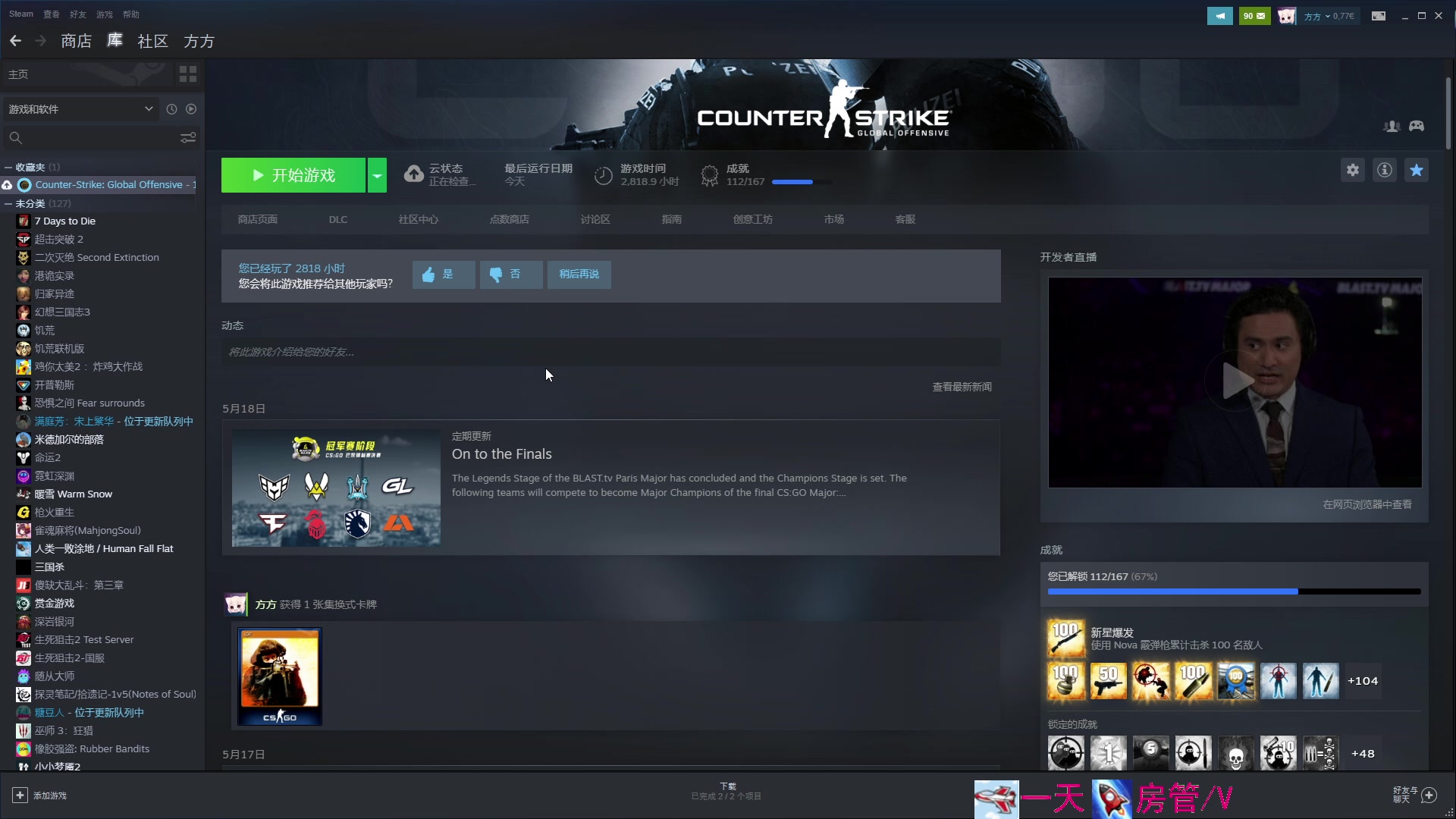1456x819 pixels.
Task: Click the library search magnifier icon
Action: (x=15, y=138)
